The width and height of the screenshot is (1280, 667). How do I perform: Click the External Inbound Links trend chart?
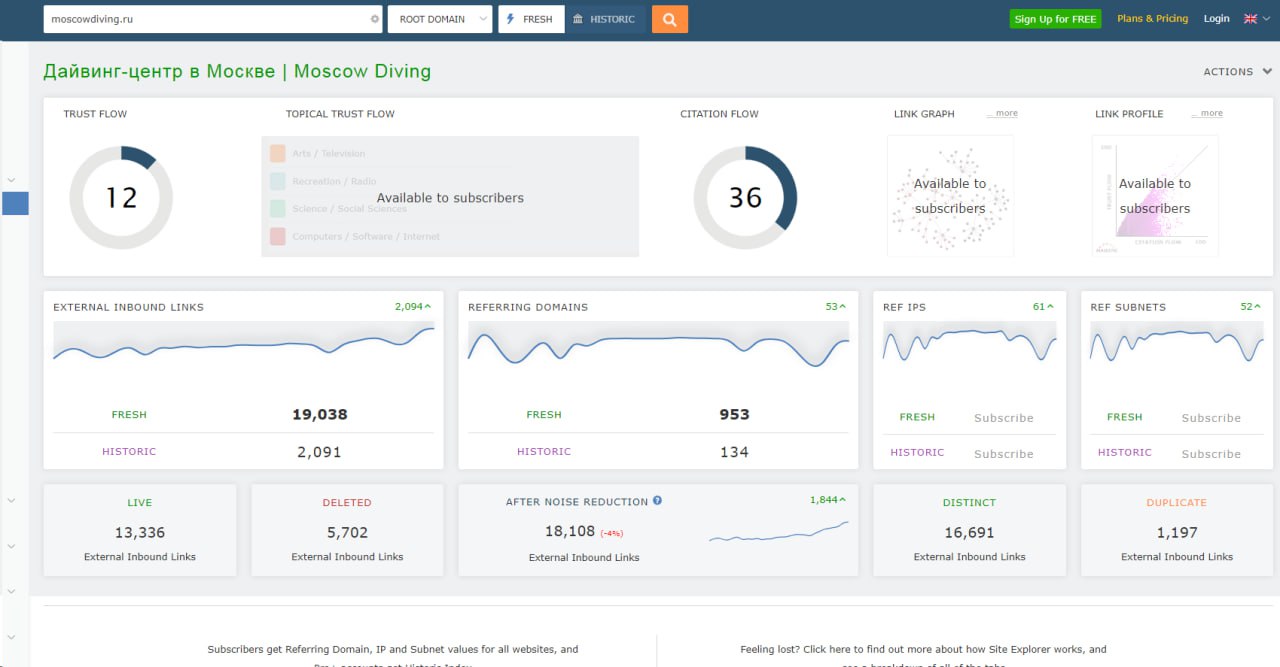[x=243, y=347]
